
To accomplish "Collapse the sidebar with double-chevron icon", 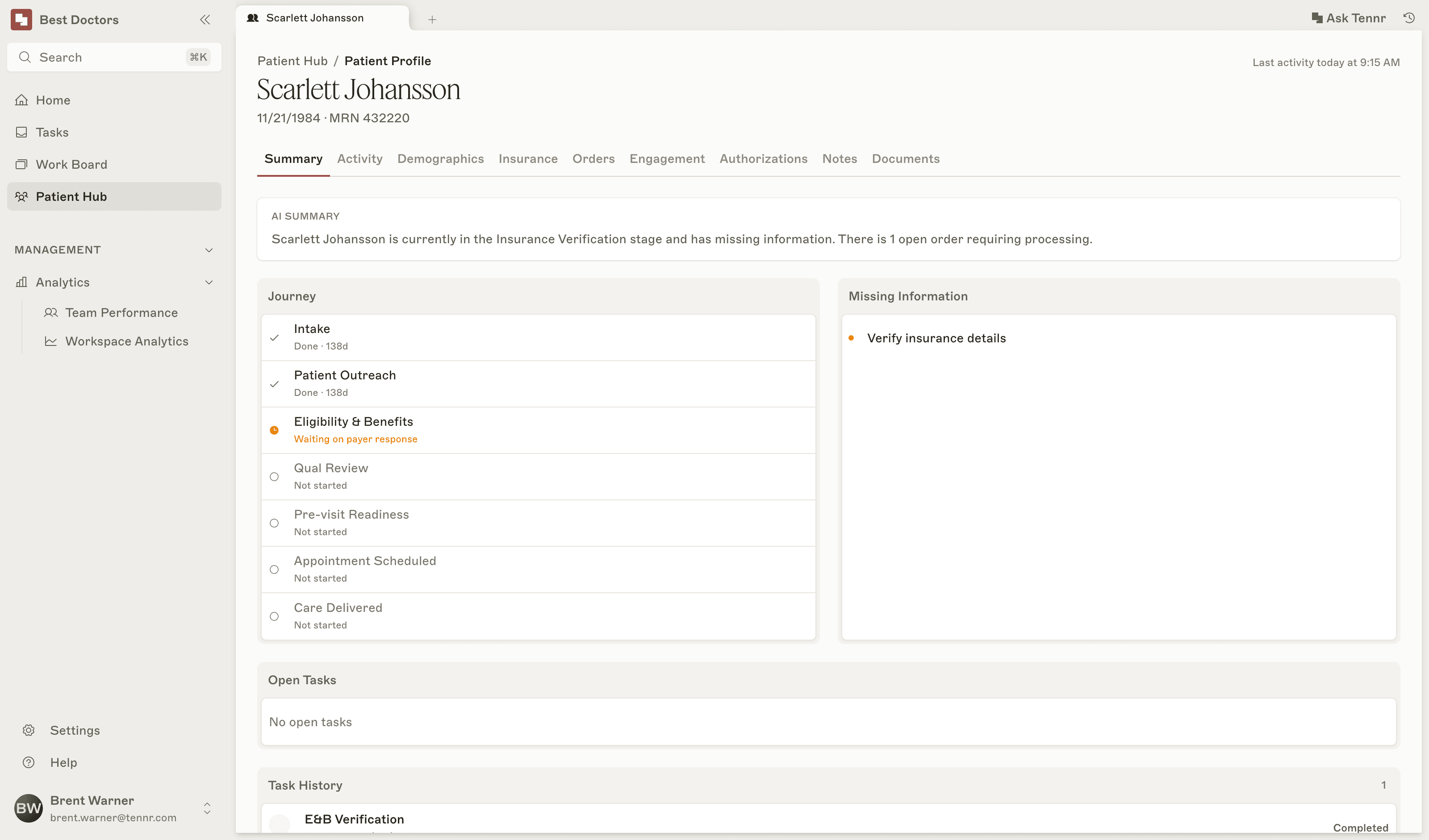I will coord(205,20).
